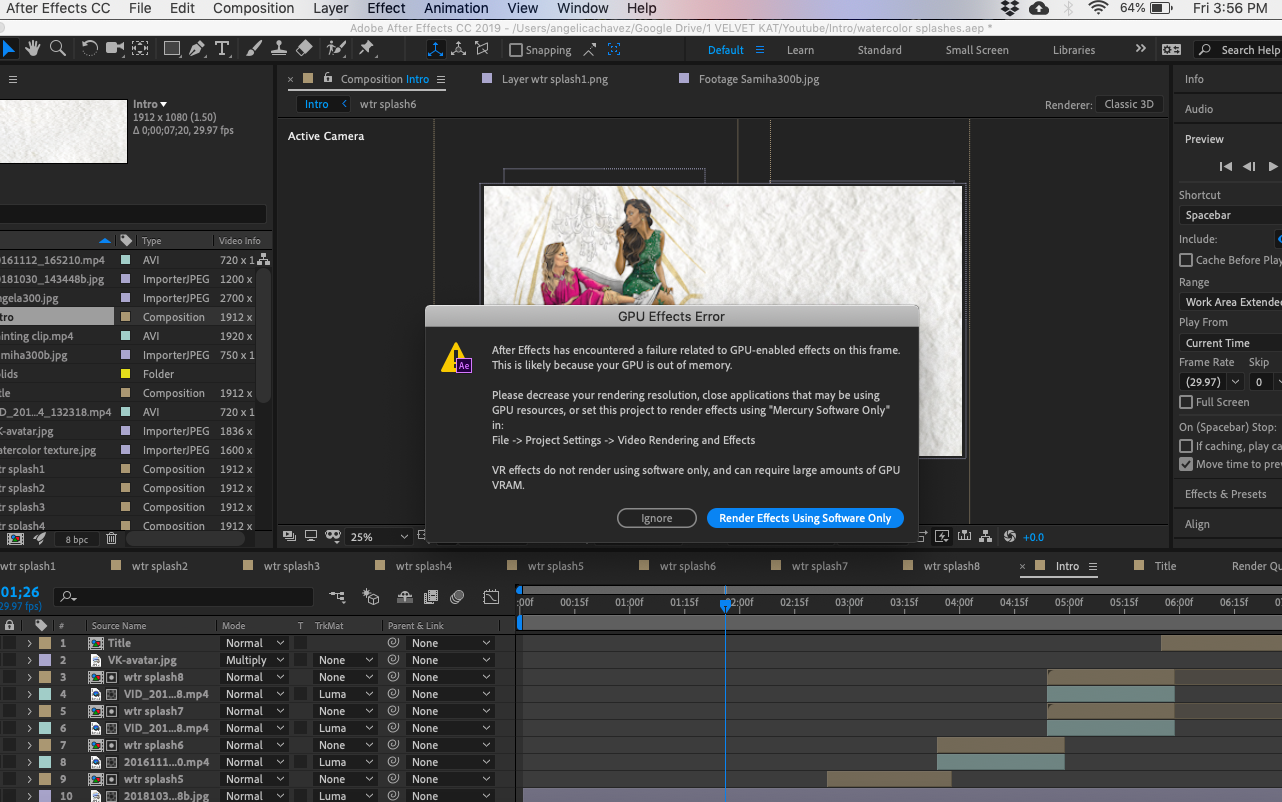Click the tan label color of Title layer
Viewport: 1282px width, 802px height.
click(45, 643)
